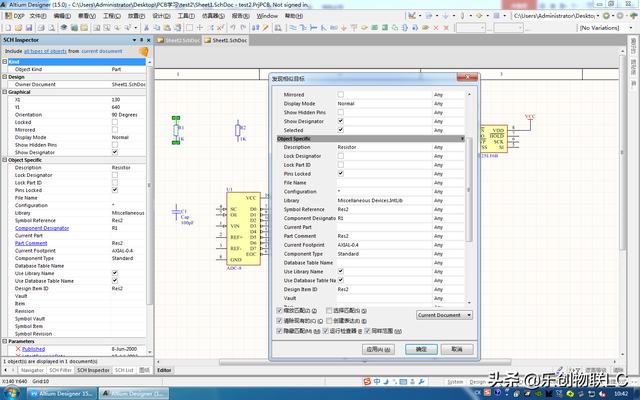Viewport: 640px width, 400px height.
Task: Uncheck Show Designator in the dialog
Action: (340, 121)
